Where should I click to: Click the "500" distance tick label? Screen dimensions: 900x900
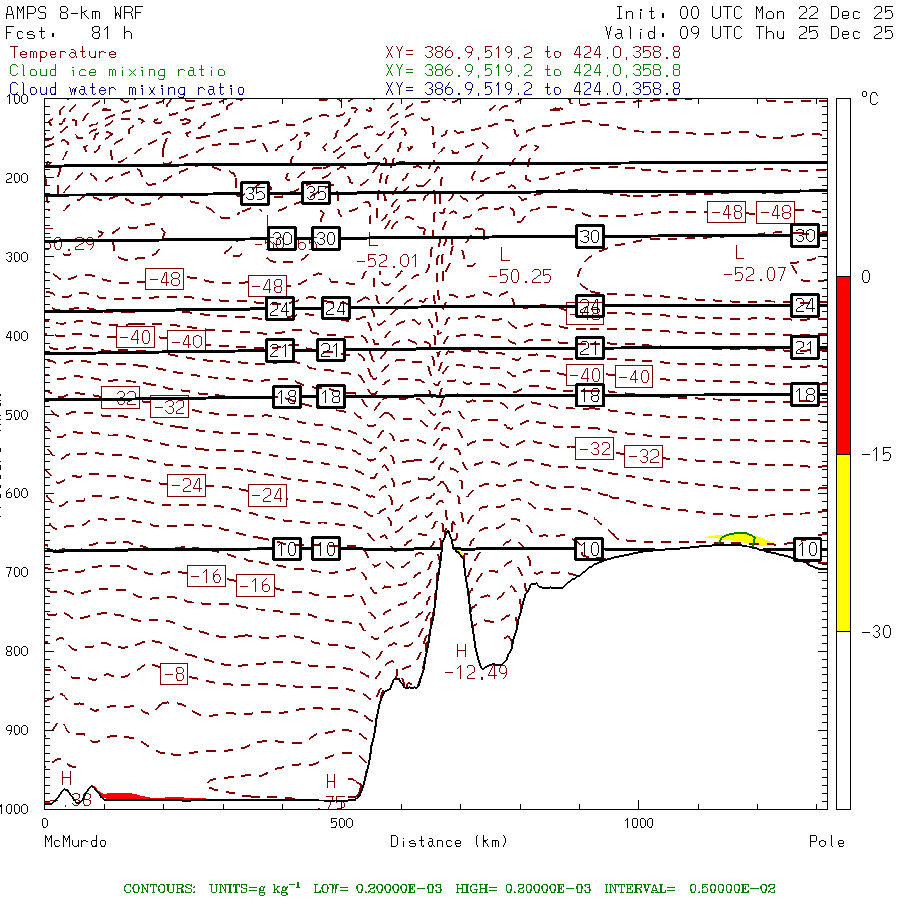[x=341, y=823]
